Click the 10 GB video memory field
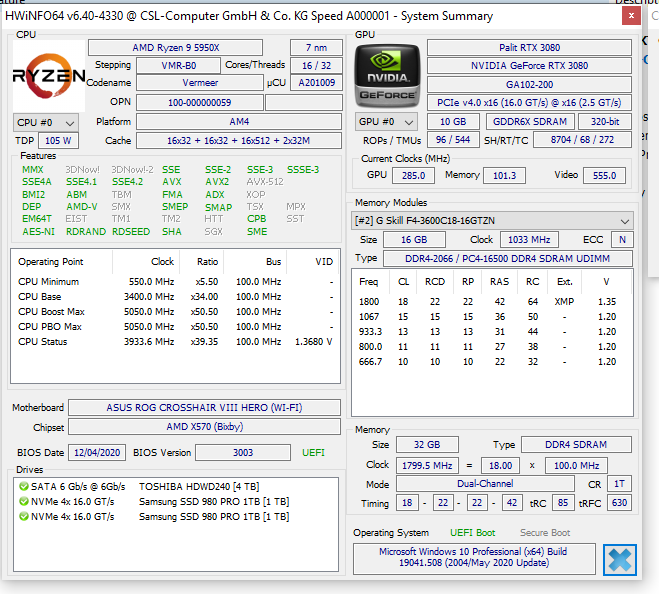The image size is (659, 594). click(453, 121)
